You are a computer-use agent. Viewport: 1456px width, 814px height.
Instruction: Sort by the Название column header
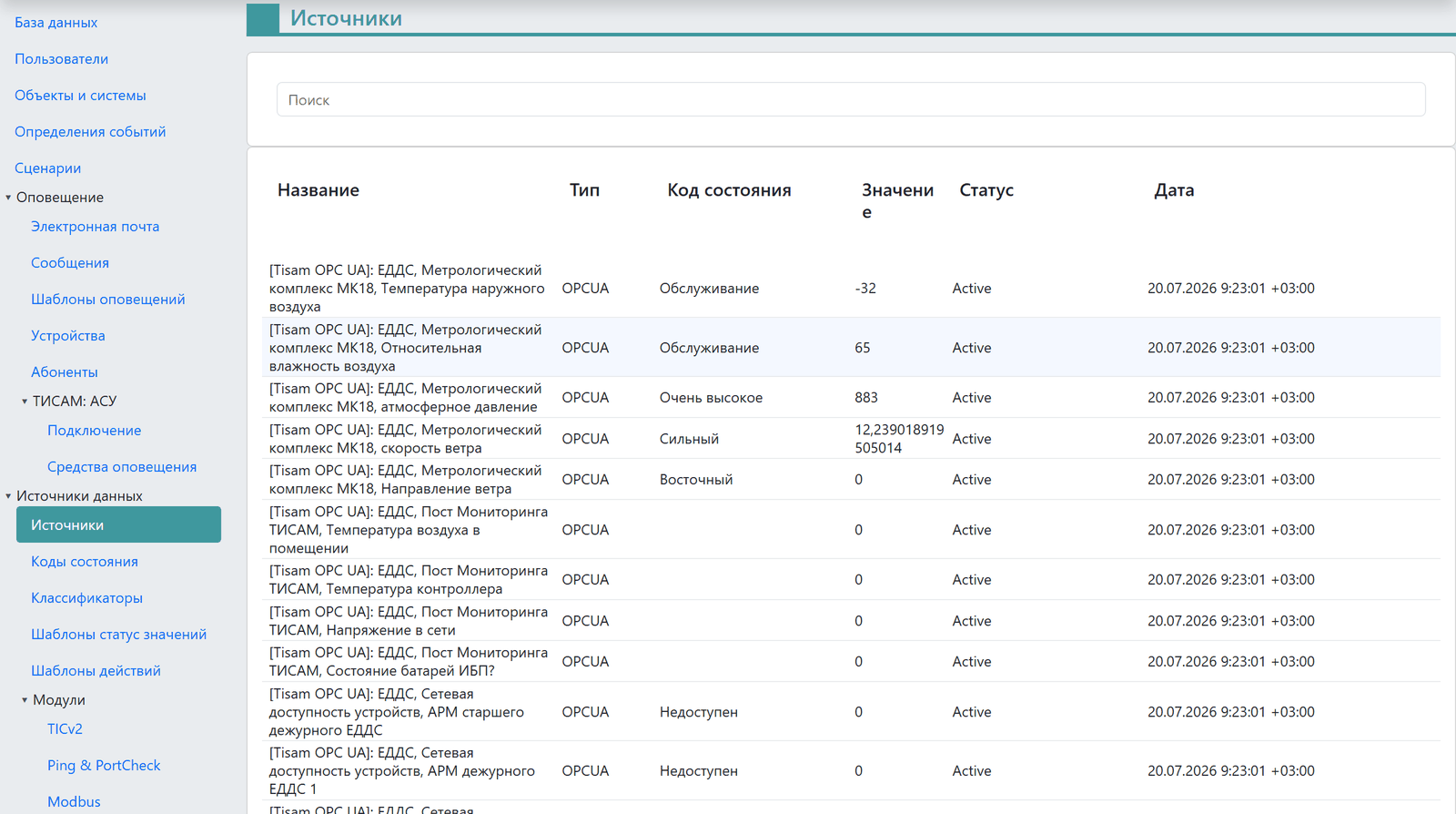318,189
